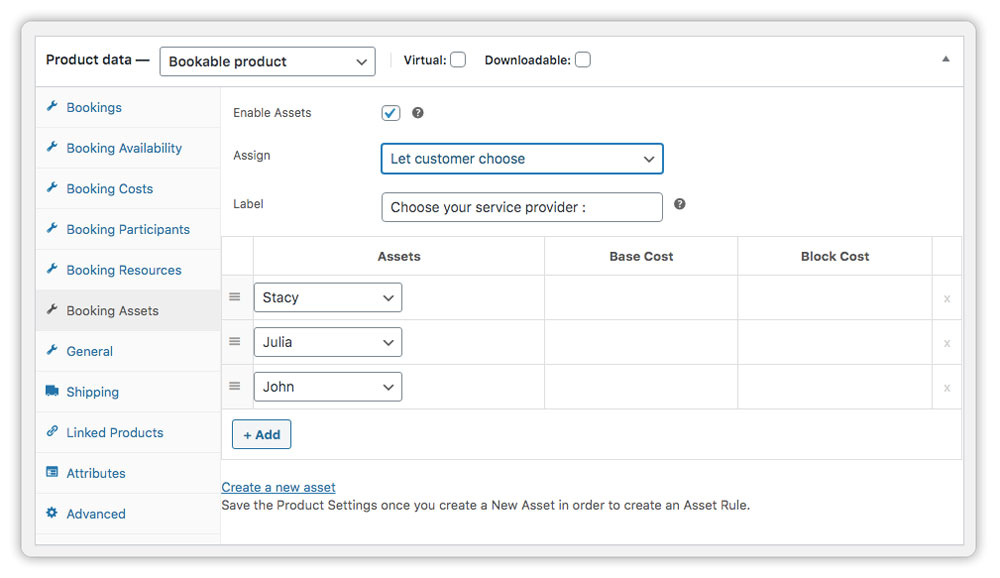Image resolution: width=1000 pixels, height=578 pixels.
Task: Click the + Add button
Action: point(261,434)
